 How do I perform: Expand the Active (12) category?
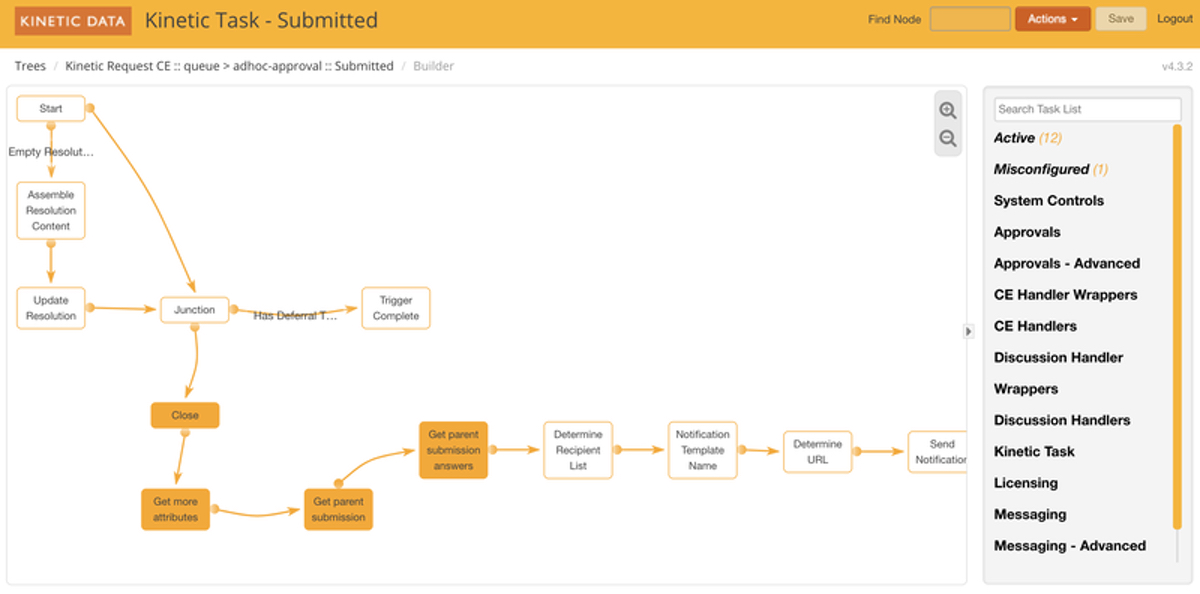1028,138
